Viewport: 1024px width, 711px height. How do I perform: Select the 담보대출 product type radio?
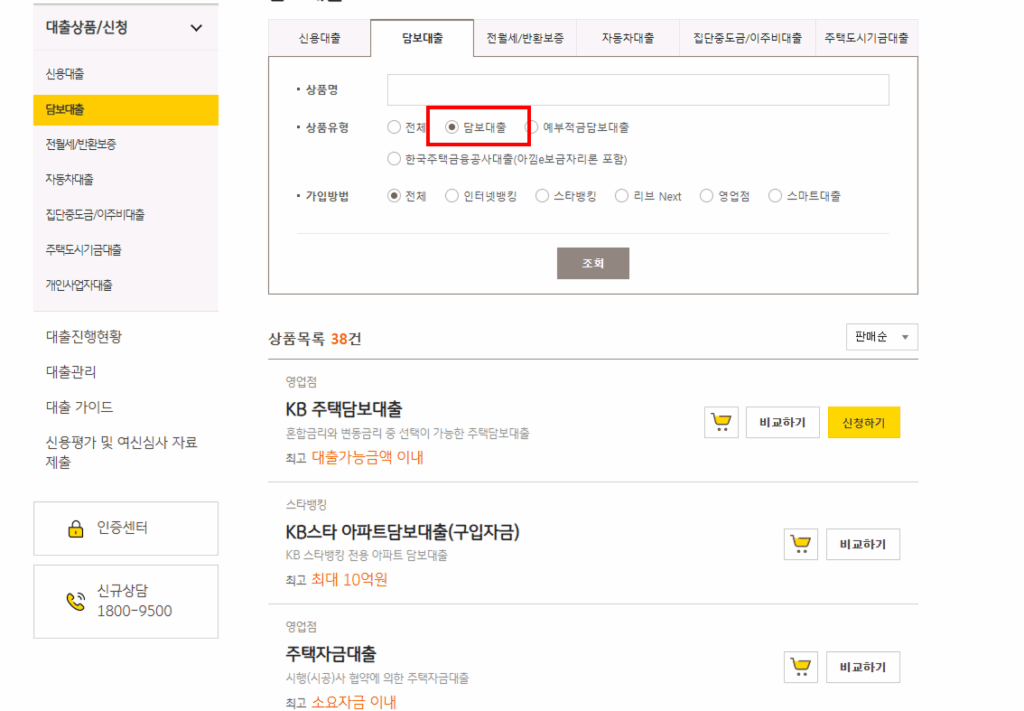(452, 127)
